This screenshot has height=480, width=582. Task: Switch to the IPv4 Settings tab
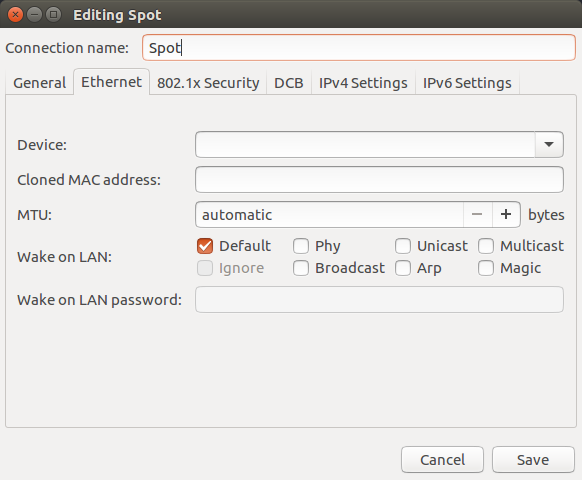[363, 83]
